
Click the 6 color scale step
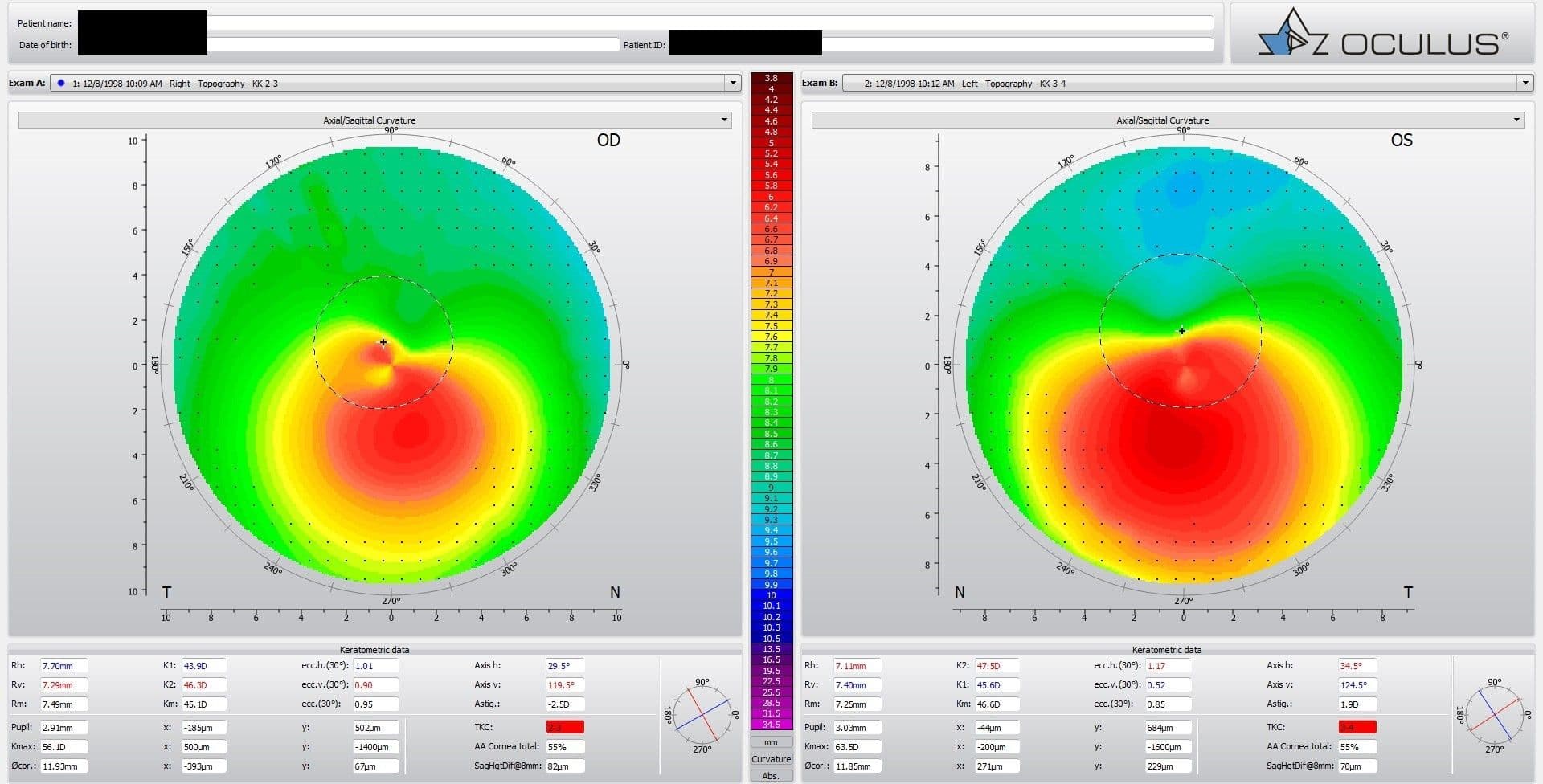click(771, 196)
